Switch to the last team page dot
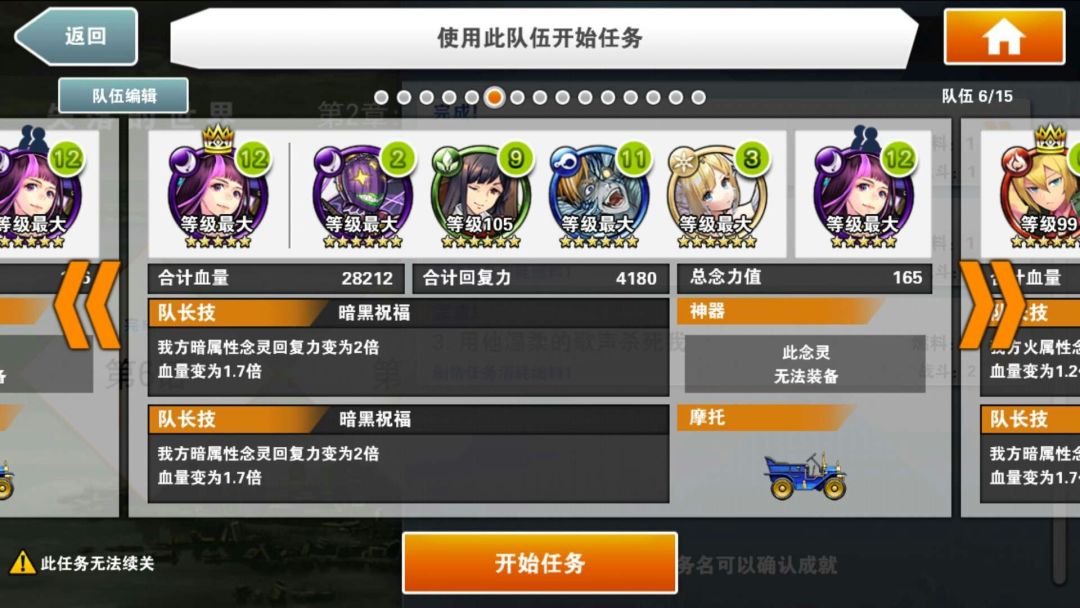This screenshot has height=608, width=1080. tap(698, 98)
